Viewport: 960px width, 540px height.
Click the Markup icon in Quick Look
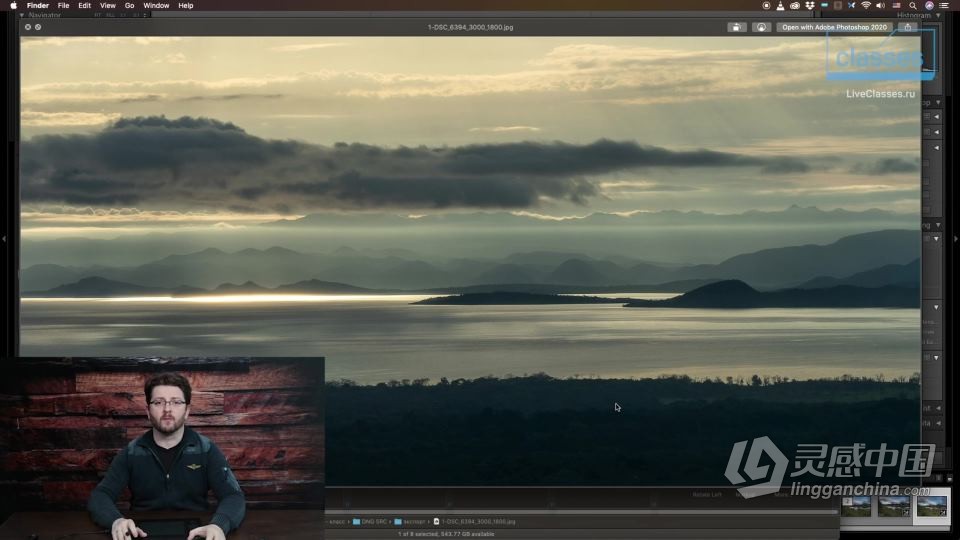pyautogui.click(x=762, y=27)
